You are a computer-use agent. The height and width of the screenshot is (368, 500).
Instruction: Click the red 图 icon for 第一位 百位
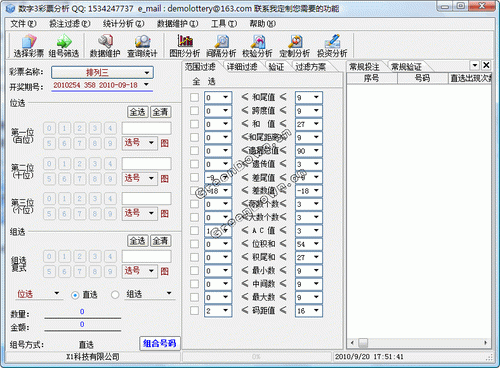(165, 143)
